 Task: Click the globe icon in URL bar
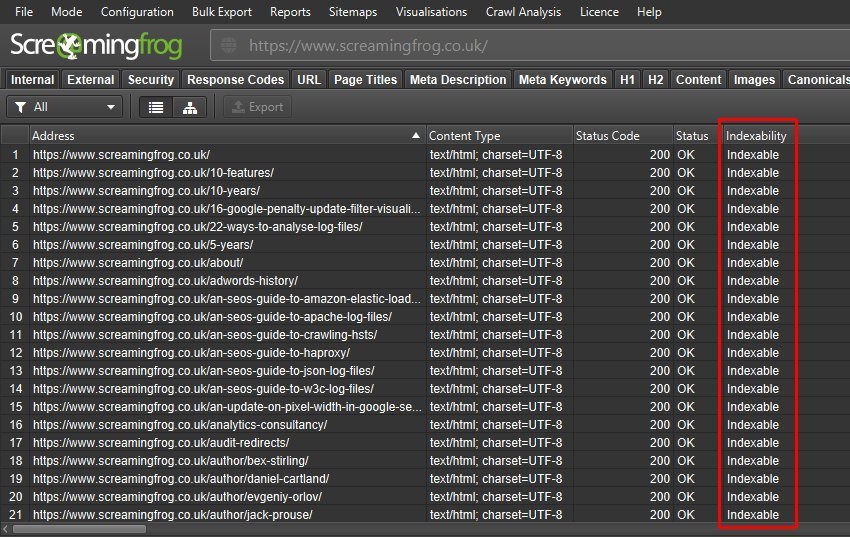click(x=229, y=46)
